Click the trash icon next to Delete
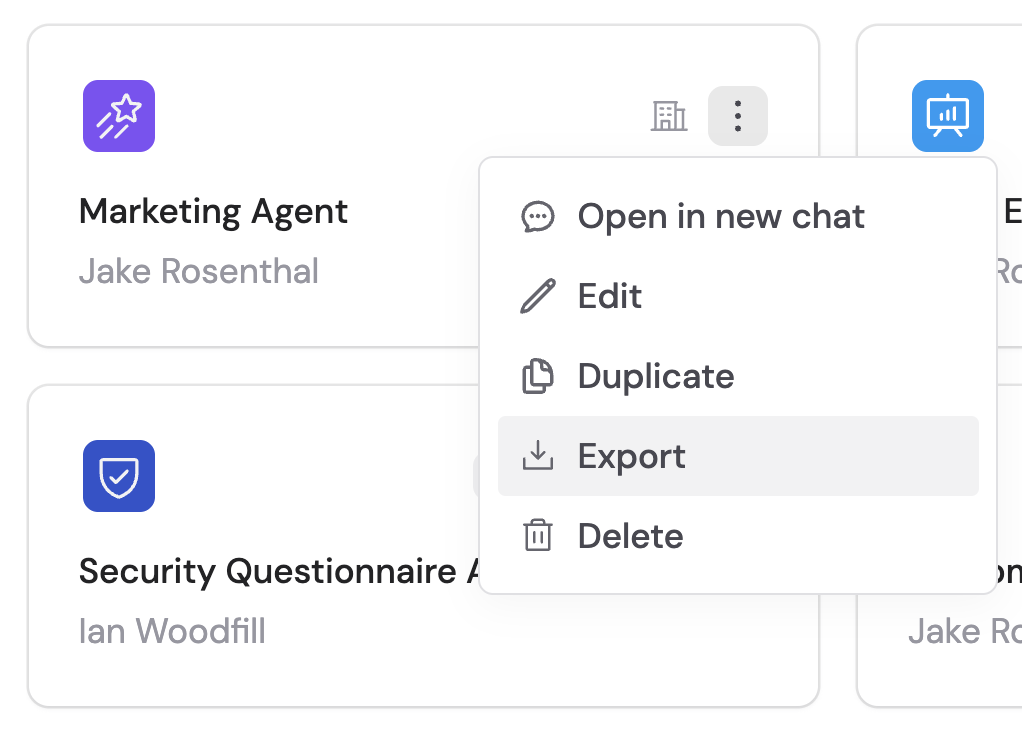 [538, 536]
